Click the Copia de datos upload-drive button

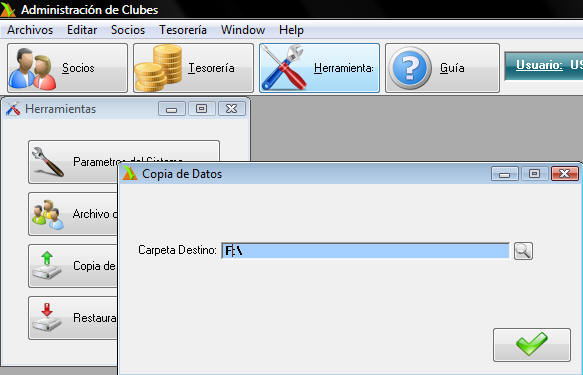[73, 266]
